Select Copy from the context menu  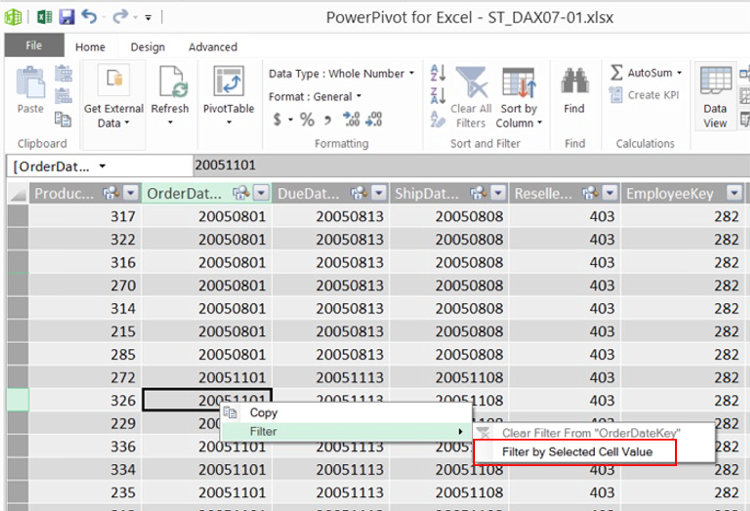tap(264, 412)
